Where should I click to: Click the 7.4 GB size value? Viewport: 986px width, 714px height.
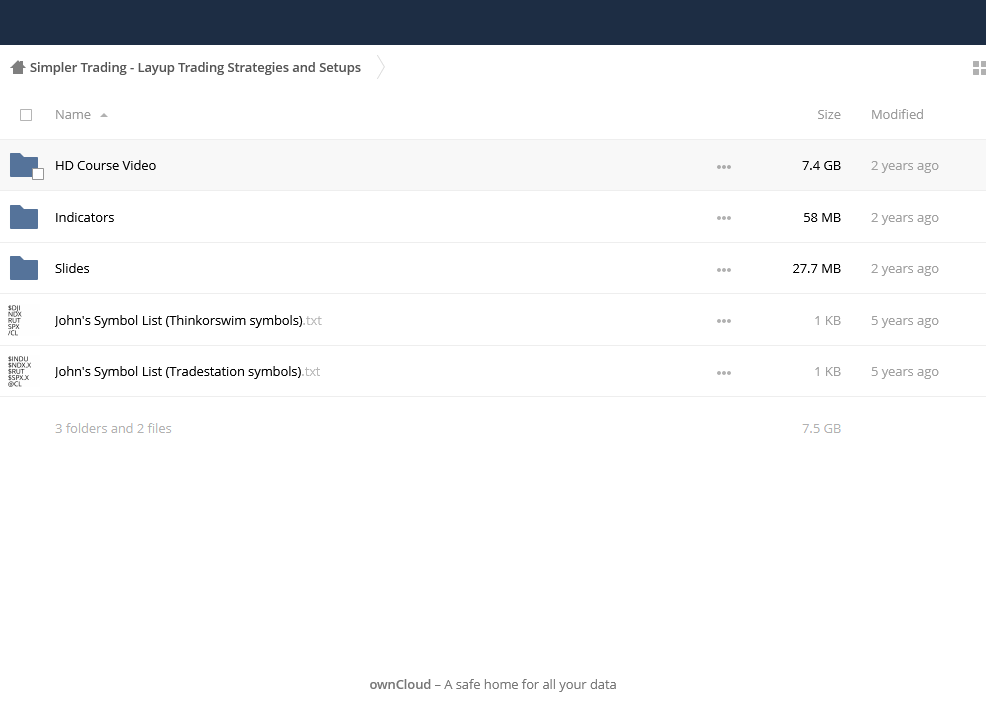(821, 165)
